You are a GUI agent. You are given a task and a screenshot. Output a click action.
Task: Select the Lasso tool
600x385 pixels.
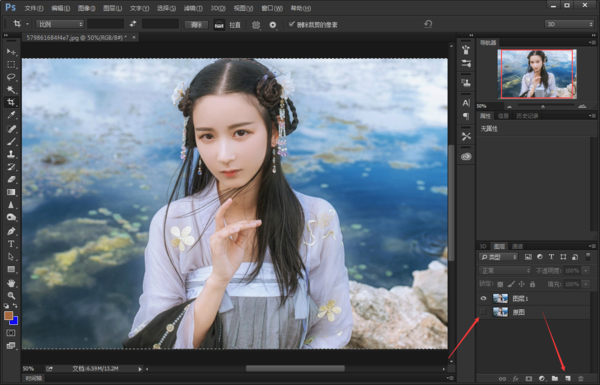[x=11, y=77]
